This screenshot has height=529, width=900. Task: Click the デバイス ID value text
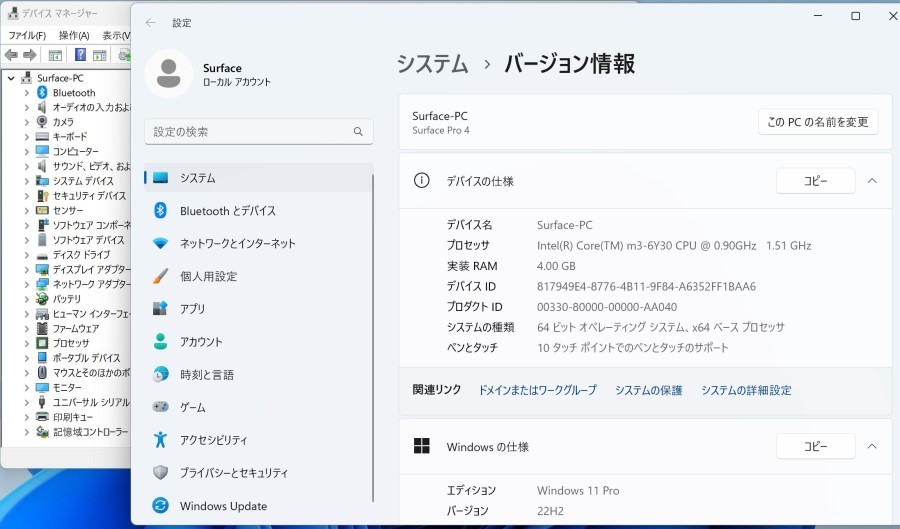646,286
